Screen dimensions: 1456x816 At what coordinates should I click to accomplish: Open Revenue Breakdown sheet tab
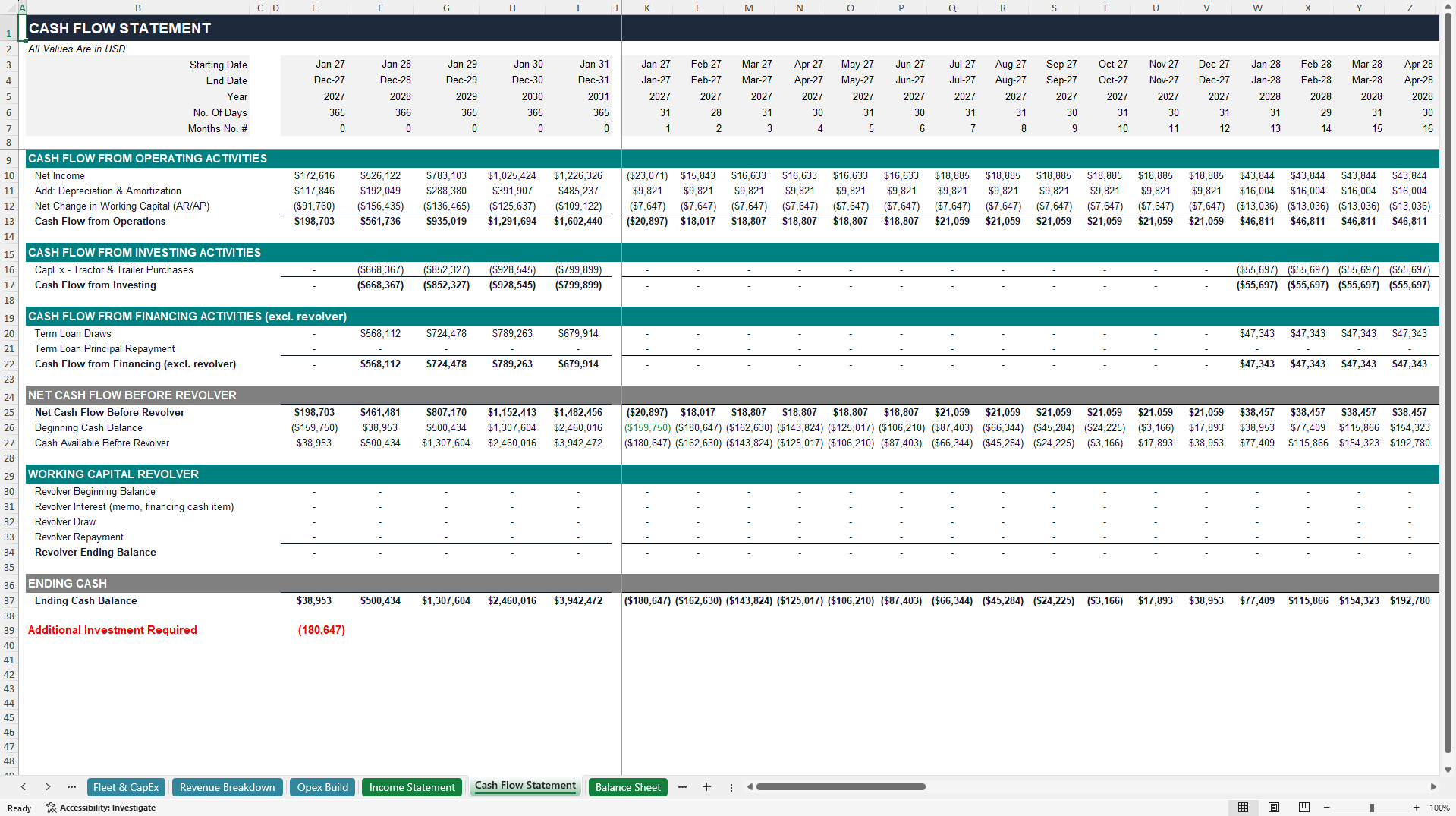(228, 787)
